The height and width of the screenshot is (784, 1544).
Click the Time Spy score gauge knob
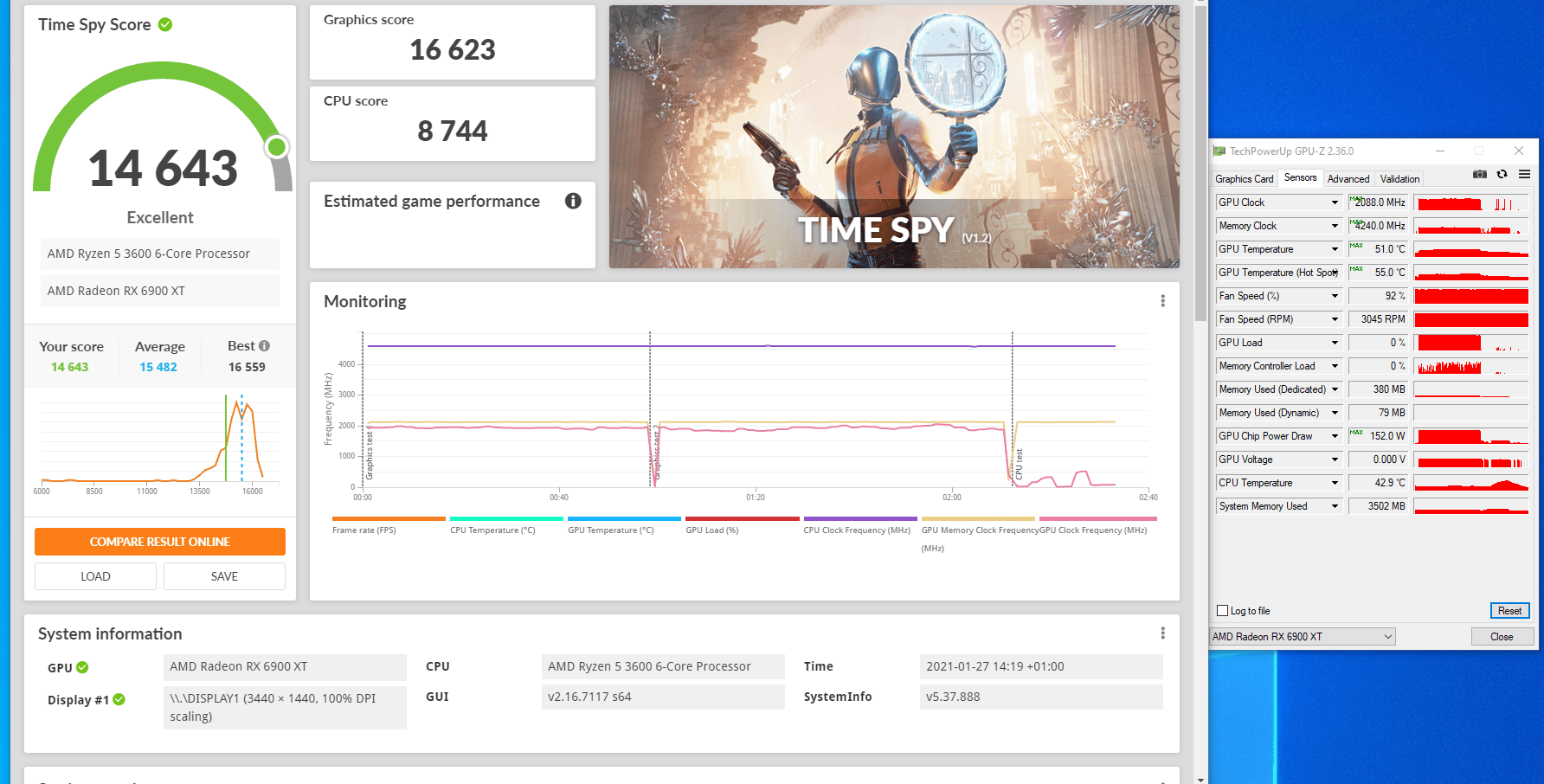pyautogui.click(x=277, y=147)
